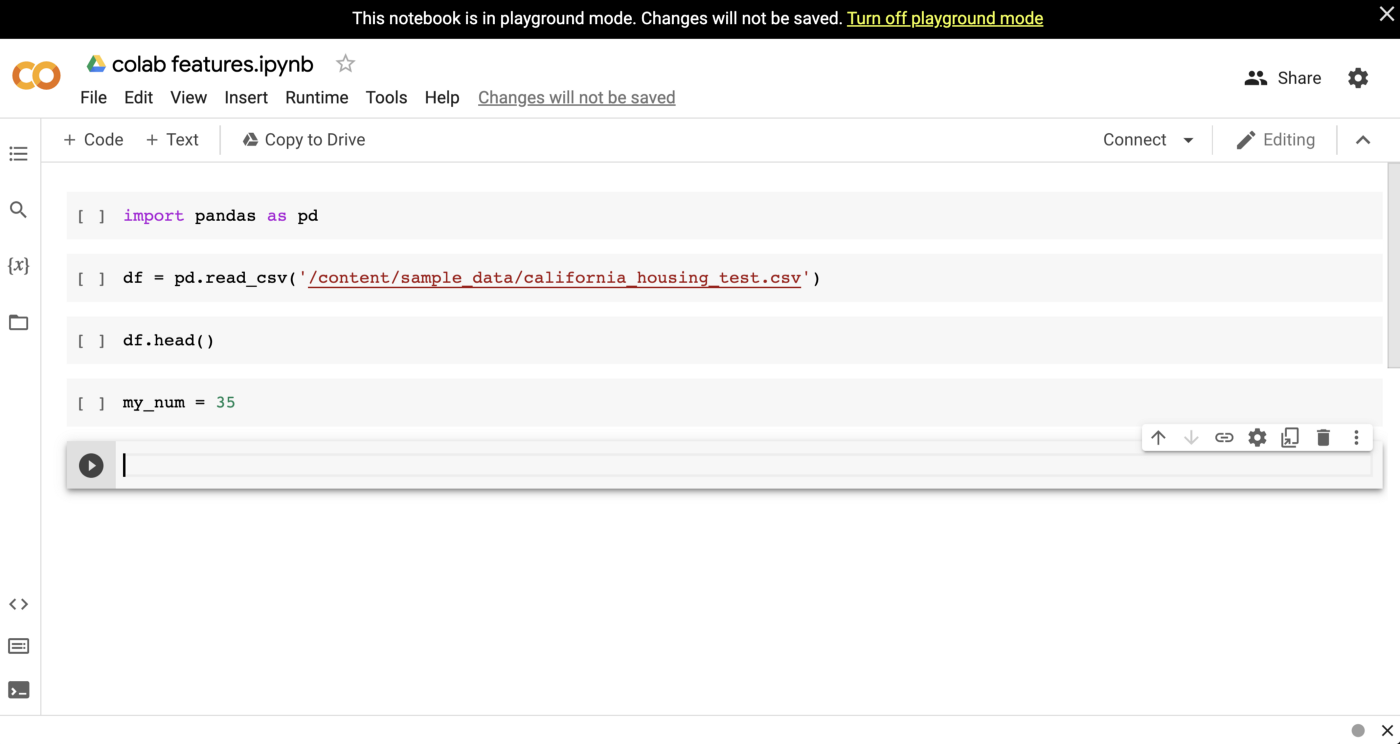The width and height of the screenshot is (1400, 744).
Task: Open the california_housing_test.csv path link
Action: pos(555,278)
